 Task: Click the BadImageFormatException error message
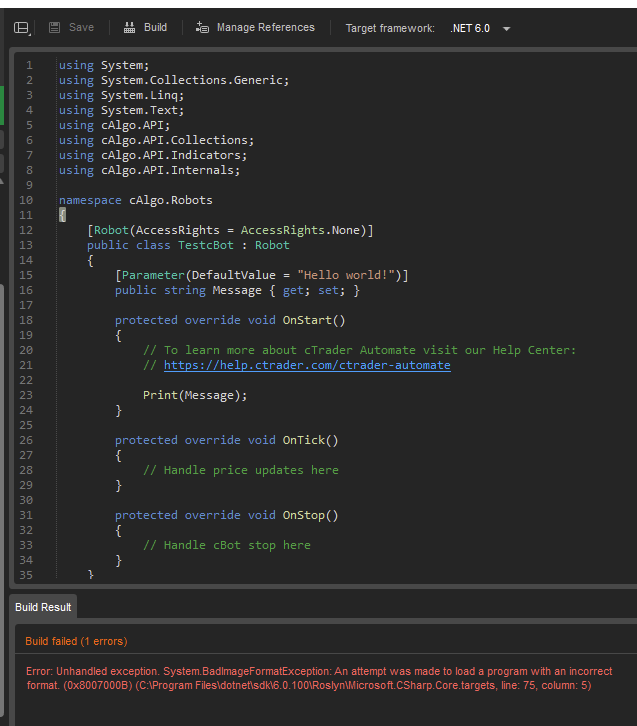[319, 678]
